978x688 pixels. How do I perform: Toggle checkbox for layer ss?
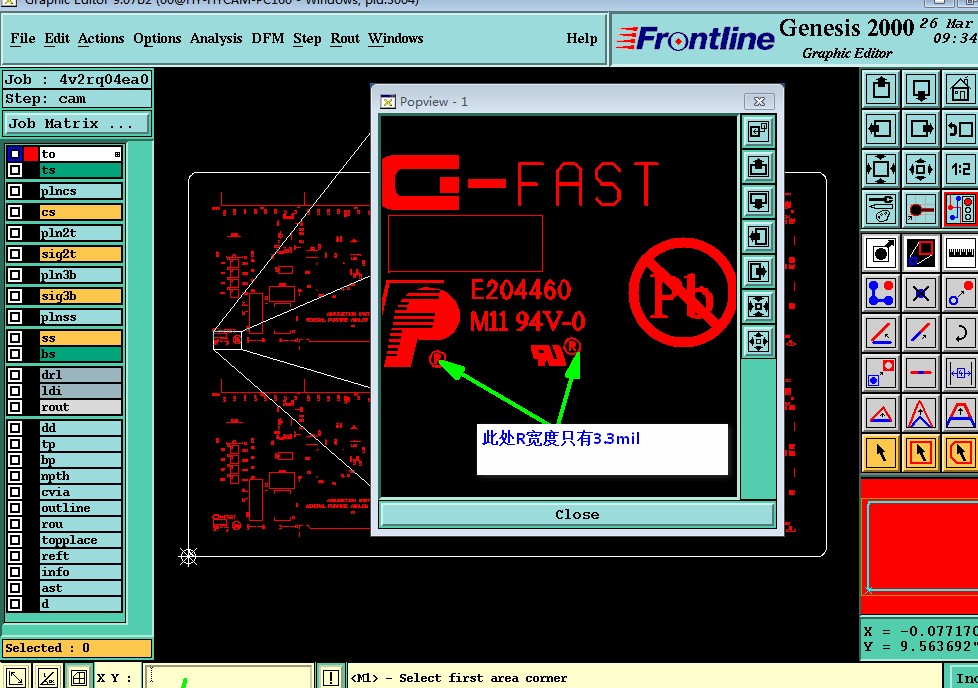click(15, 338)
